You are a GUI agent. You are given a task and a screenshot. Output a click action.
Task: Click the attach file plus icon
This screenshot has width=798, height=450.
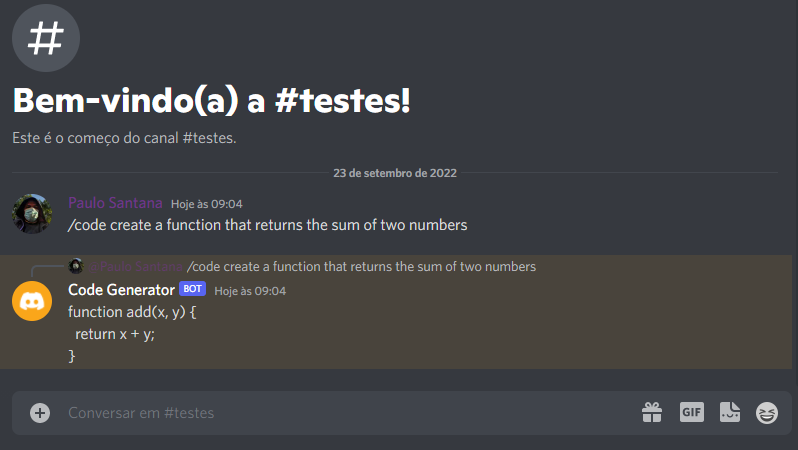point(40,413)
